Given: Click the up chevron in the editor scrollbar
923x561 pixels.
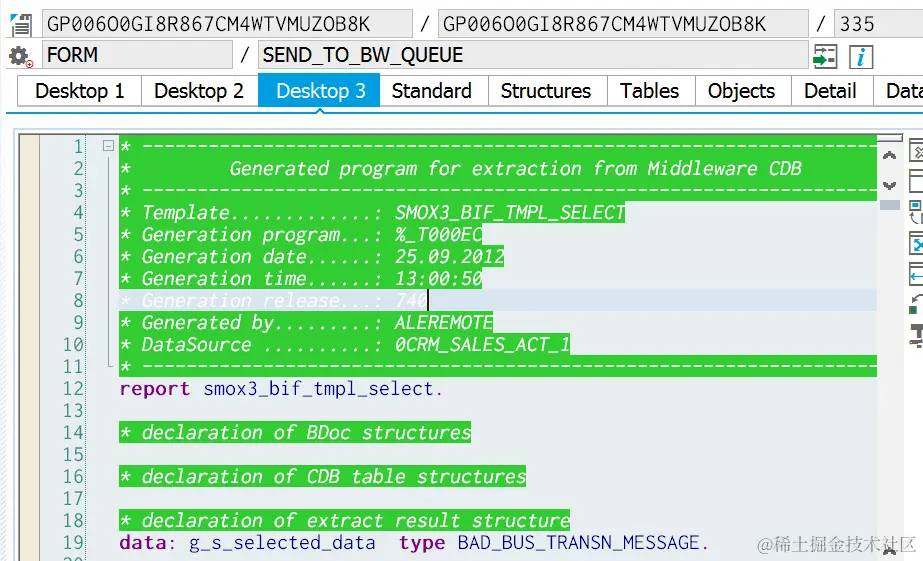Looking at the screenshot, I should coord(889,156).
